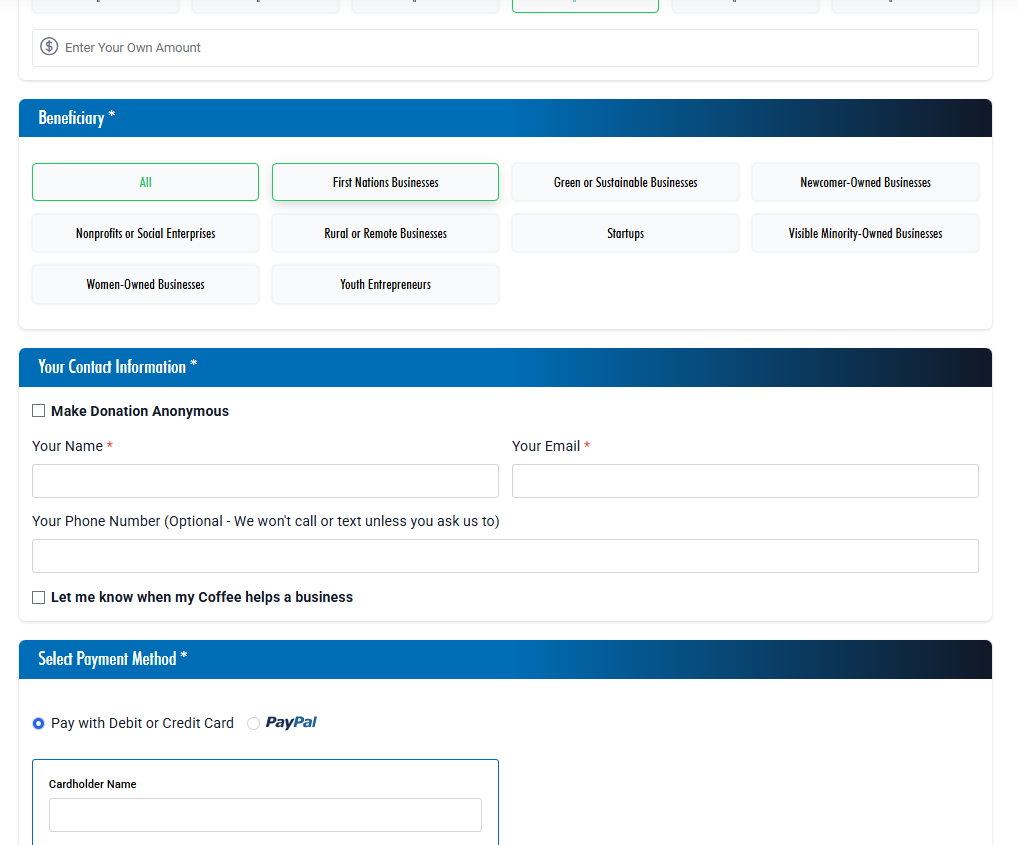Pick Youth Entrepreneurs beneficiary
The height and width of the screenshot is (845, 1018).
point(385,284)
